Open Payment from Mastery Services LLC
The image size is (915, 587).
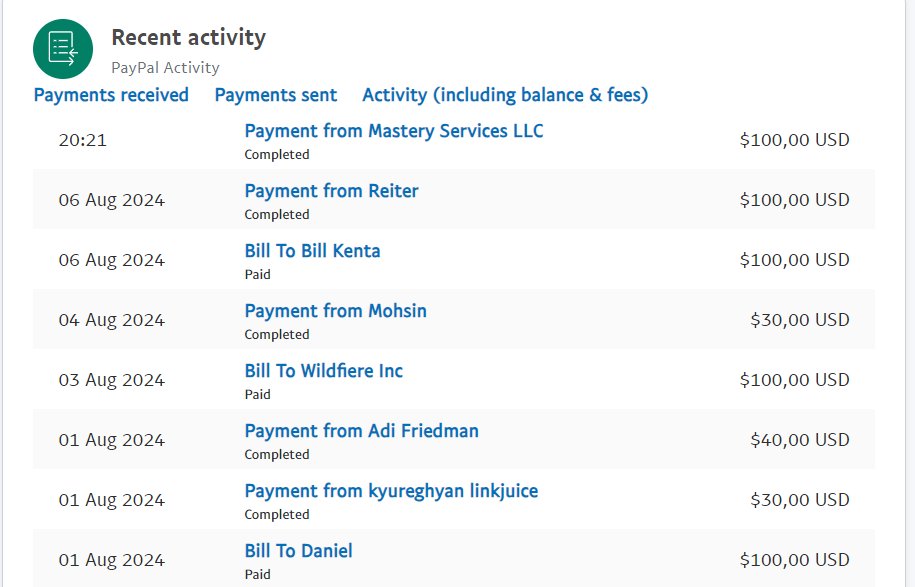coord(394,131)
